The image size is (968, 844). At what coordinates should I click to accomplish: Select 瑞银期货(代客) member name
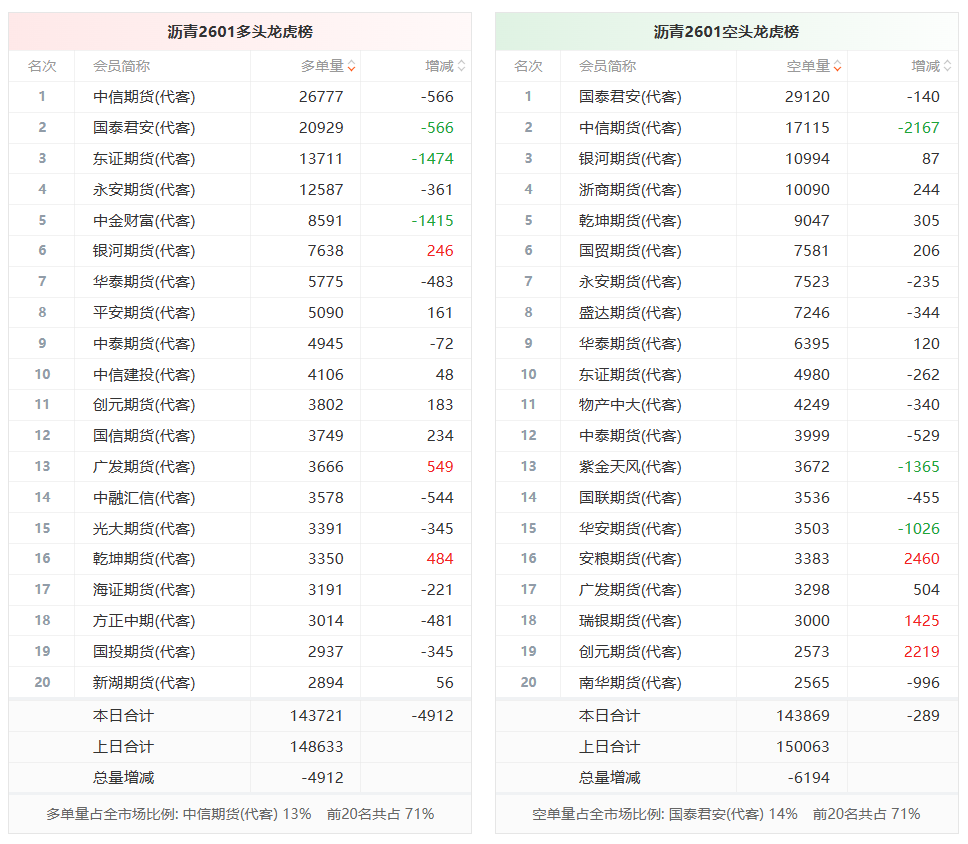click(x=630, y=620)
